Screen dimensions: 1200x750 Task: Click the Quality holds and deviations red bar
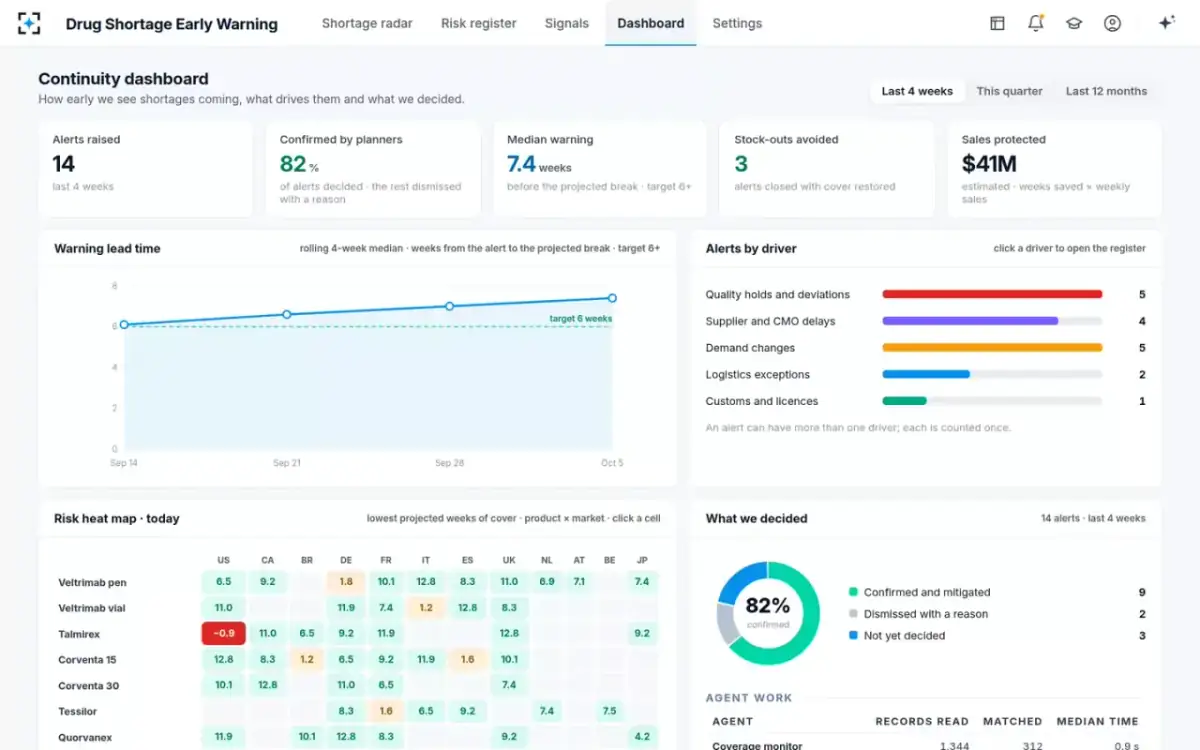pyautogui.click(x=992, y=294)
